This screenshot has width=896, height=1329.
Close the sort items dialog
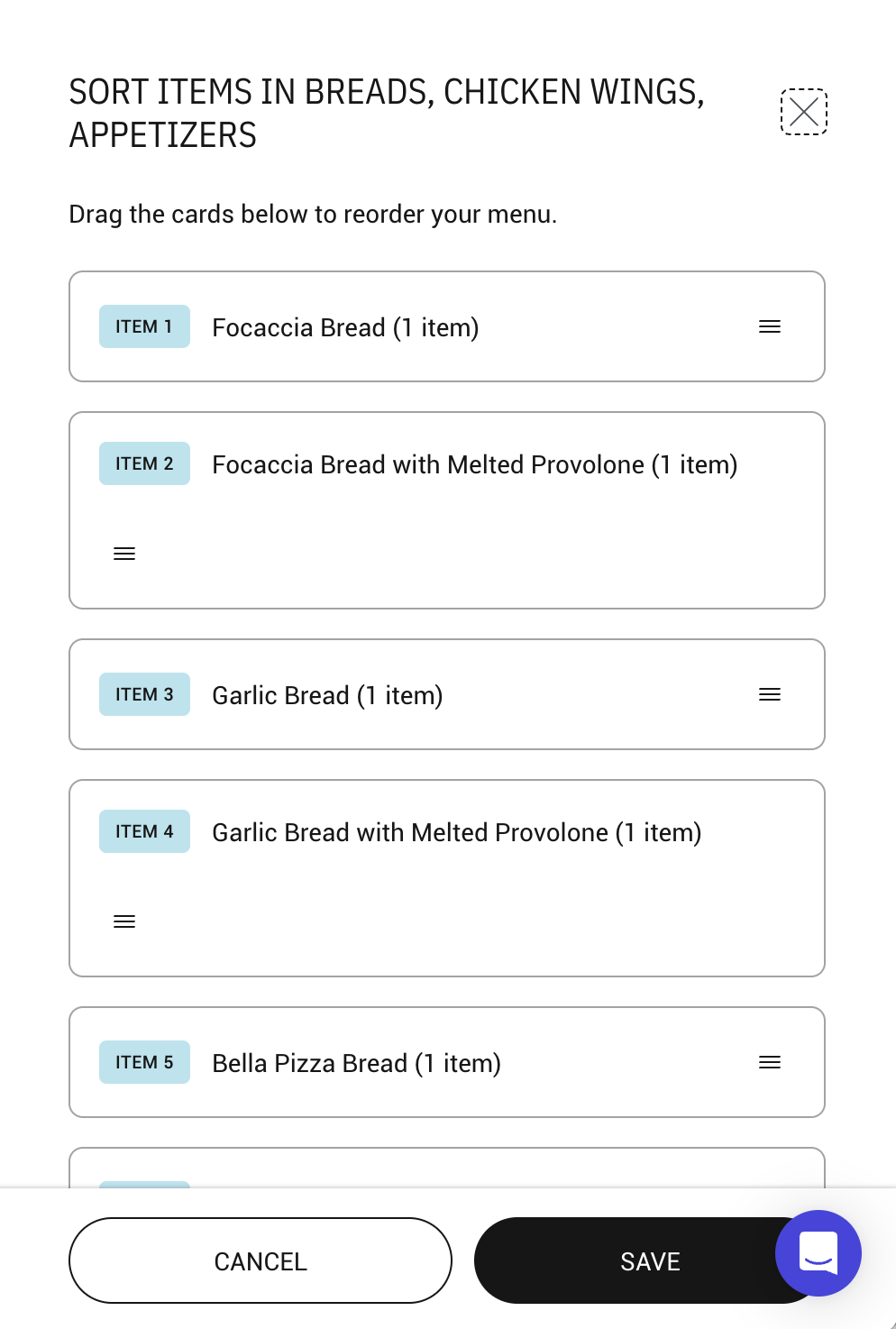(803, 112)
